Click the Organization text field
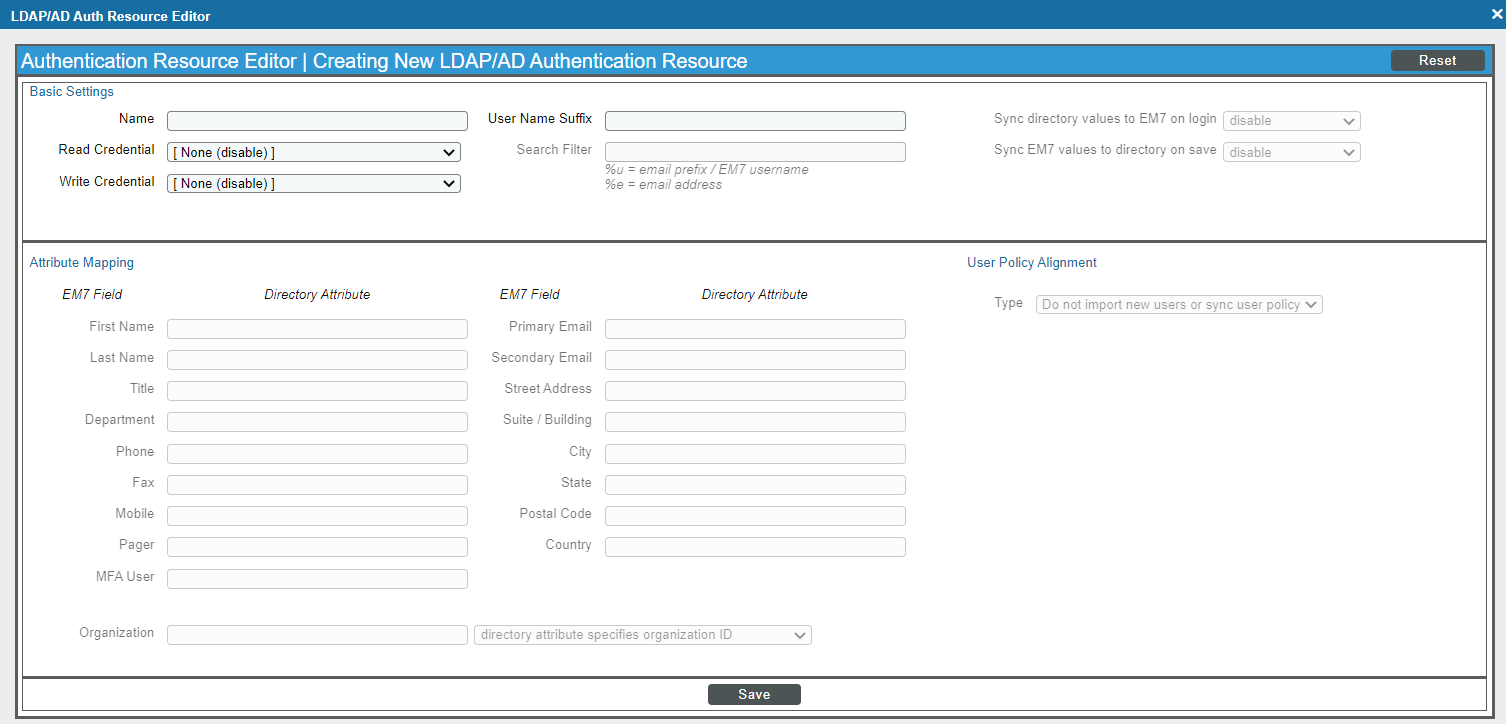Screen dimensions: 1506x724 (x=317, y=635)
